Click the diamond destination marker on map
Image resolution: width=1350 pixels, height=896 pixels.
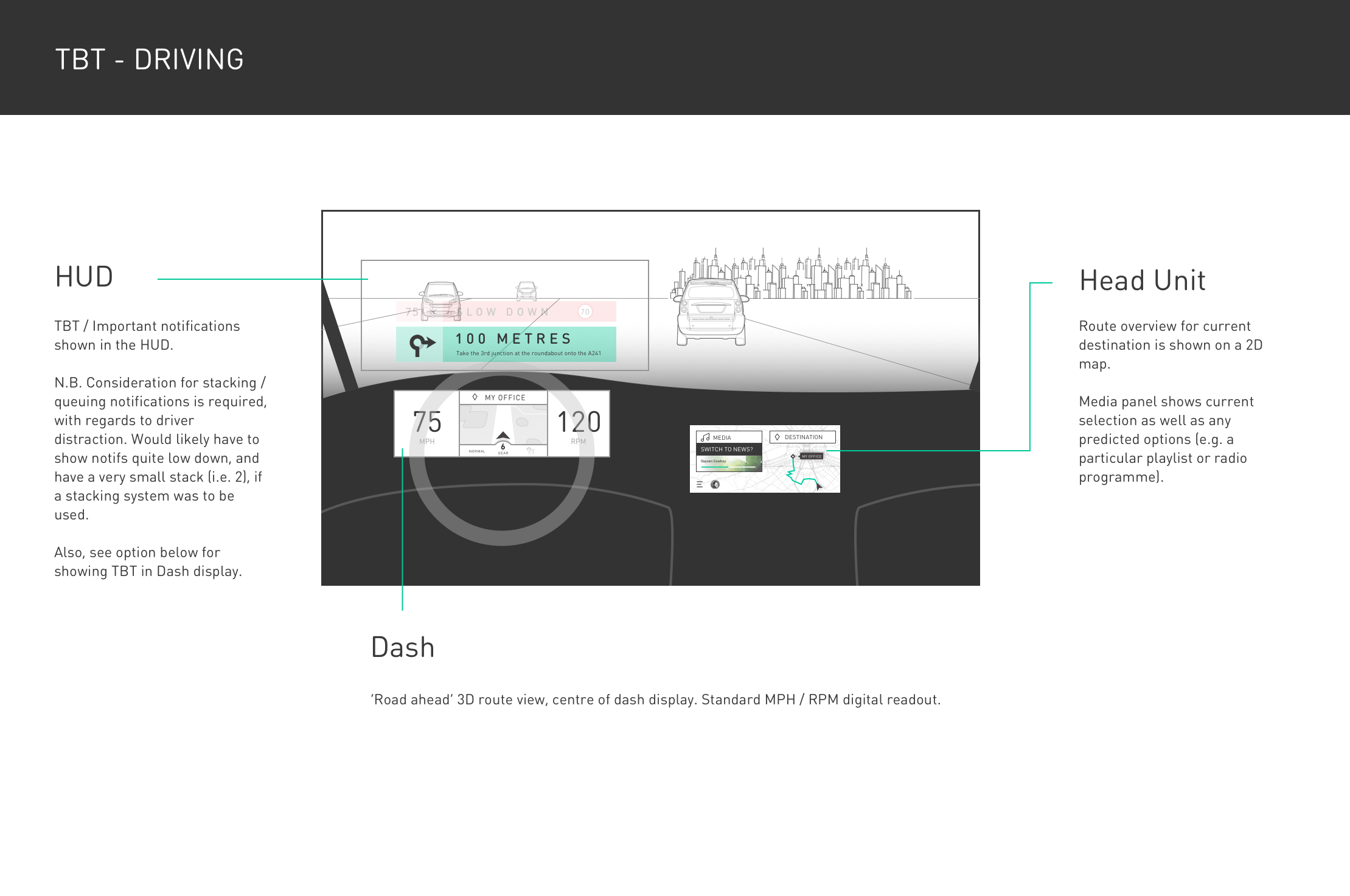point(793,456)
